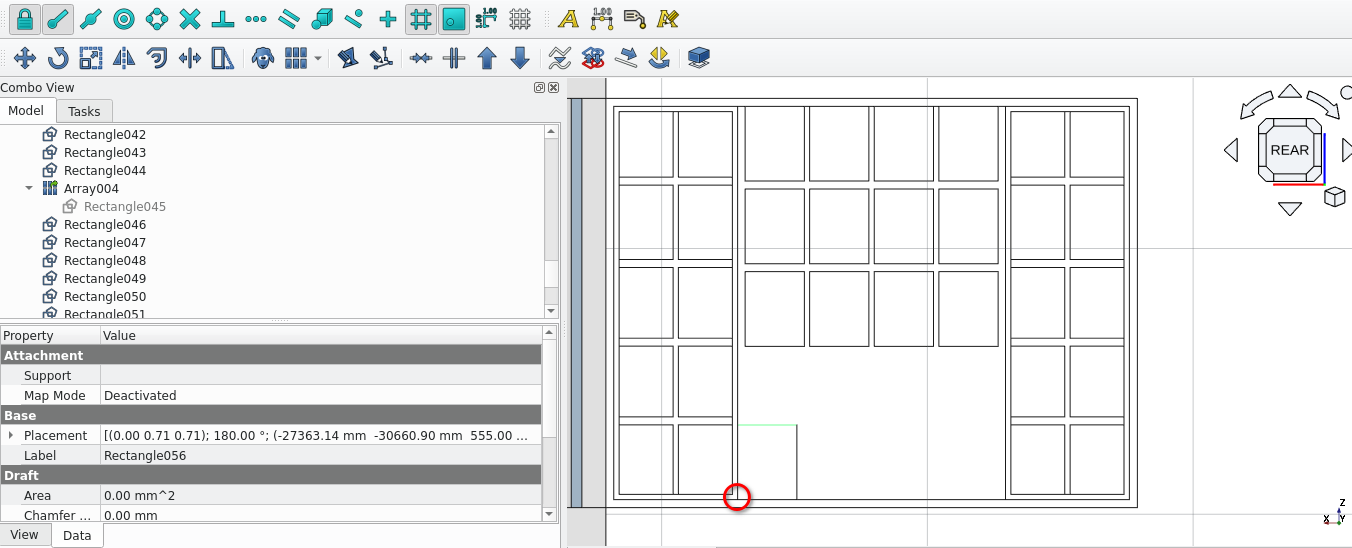Click the Upgrade up-arrow tool
This screenshot has height=548, width=1352.
click(487, 58)
